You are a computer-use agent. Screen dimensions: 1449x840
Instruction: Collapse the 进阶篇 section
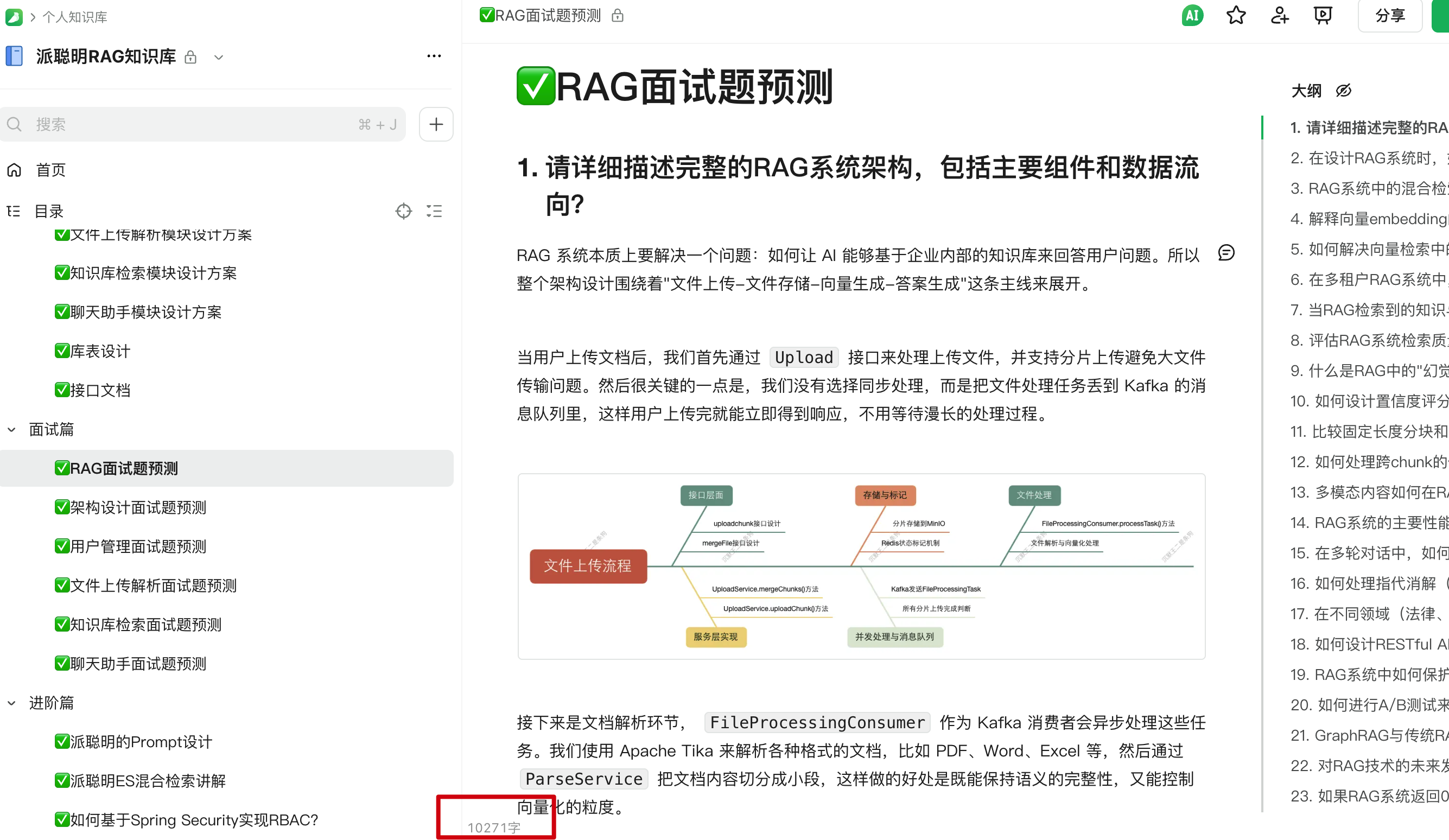pyautogui.click(x=11, y=703)
